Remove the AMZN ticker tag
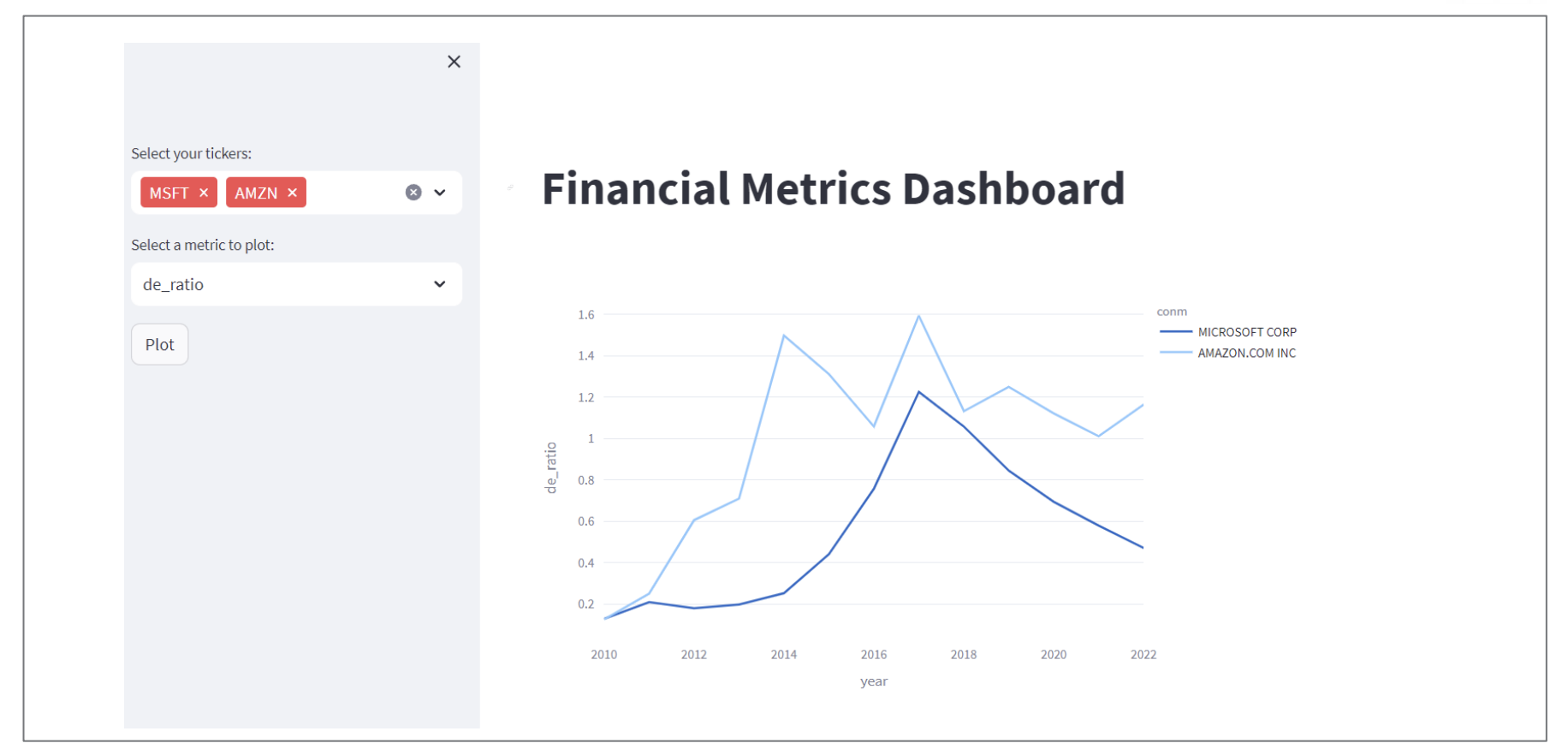The image size is (1568, 755). point(292,193)
